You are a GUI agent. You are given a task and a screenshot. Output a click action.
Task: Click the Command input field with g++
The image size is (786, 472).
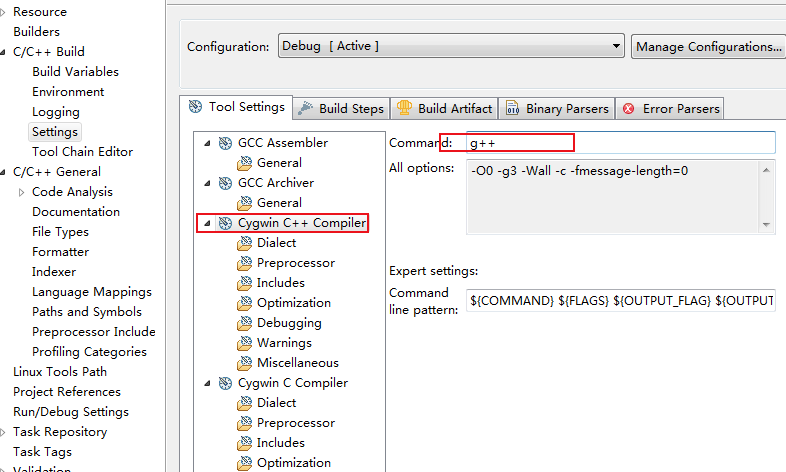tap(621, 143)
